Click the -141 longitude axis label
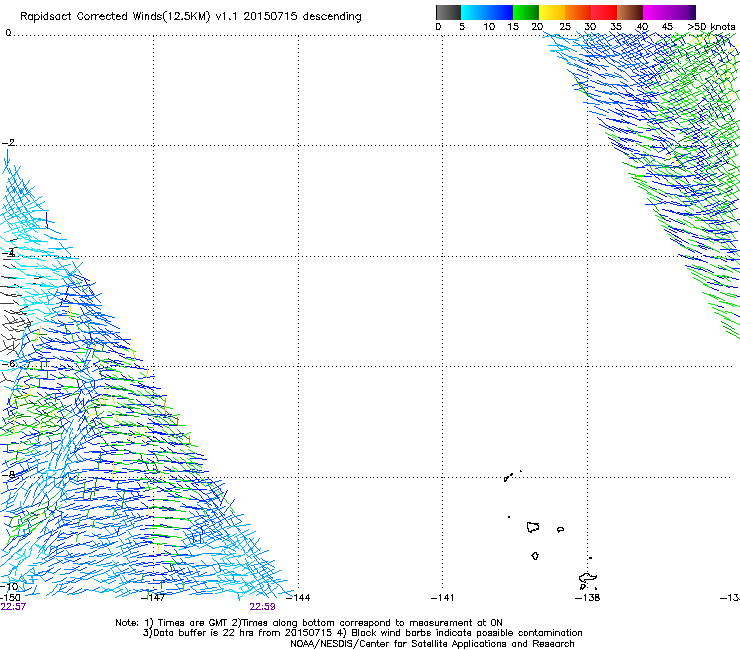Viewport: 740px width, 650px height. tap(443, 598)
